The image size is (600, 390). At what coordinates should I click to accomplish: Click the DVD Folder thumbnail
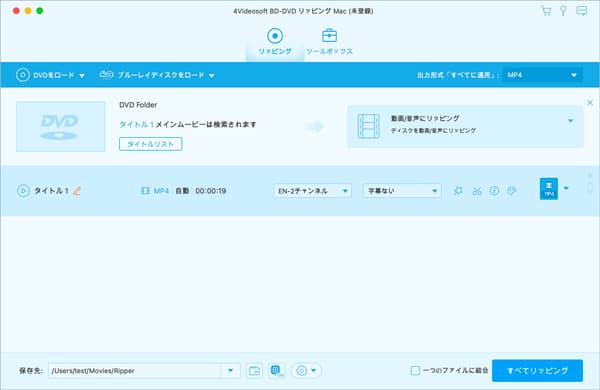[60, 126]
